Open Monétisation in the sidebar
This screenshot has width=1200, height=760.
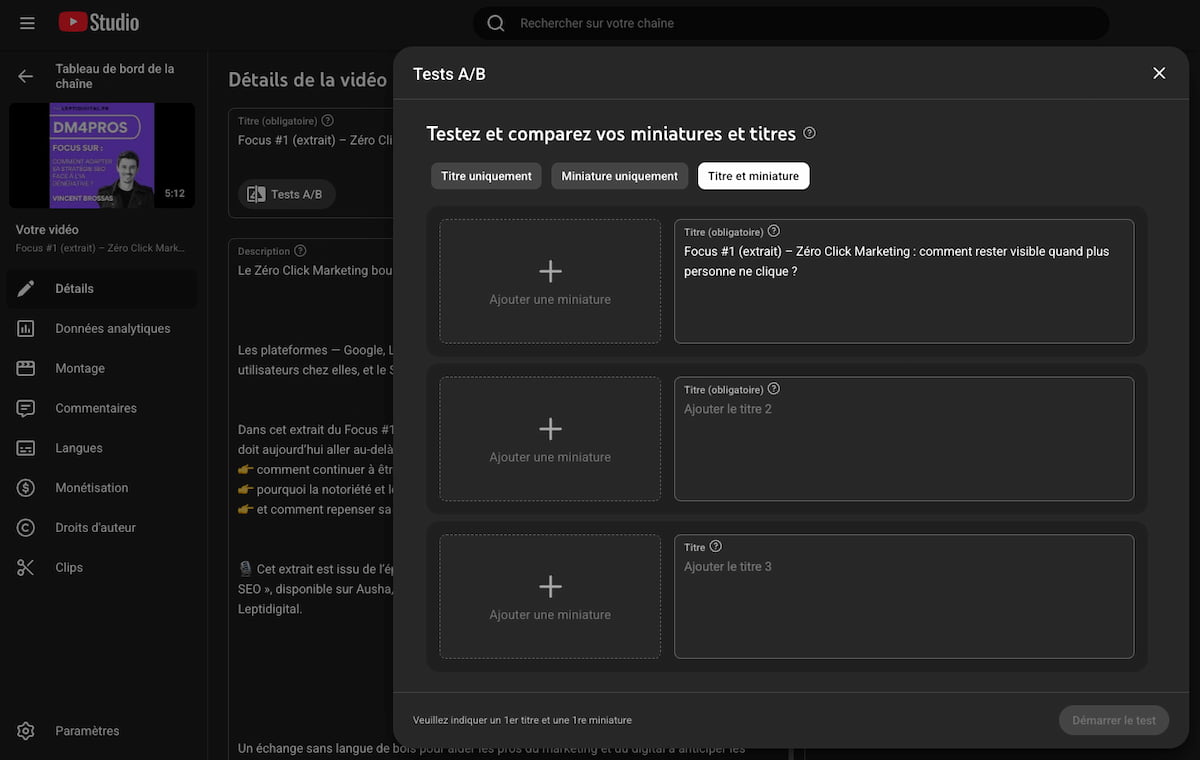coord(102,488)
